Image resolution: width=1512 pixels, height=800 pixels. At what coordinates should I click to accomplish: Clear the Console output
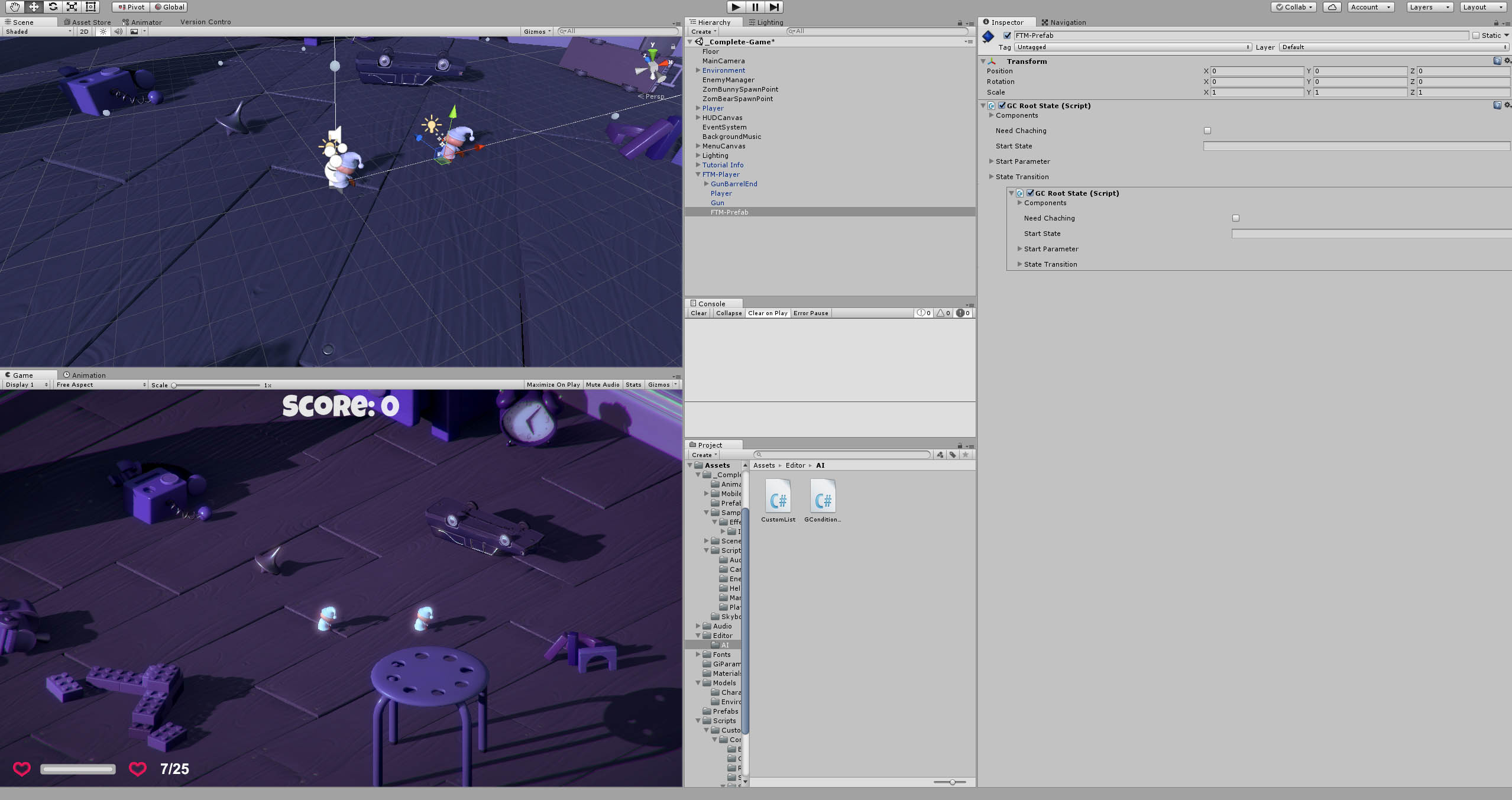[698, 313]
